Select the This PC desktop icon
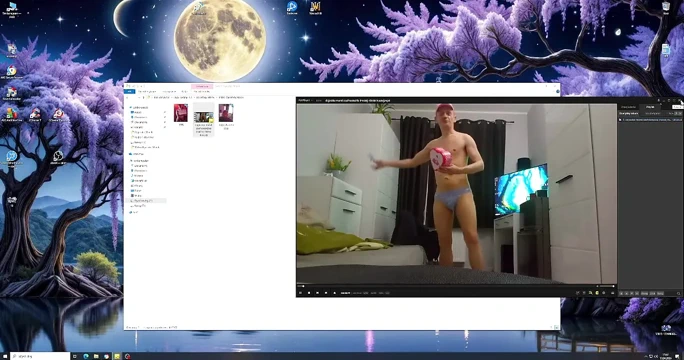 [x=12, y=10]
